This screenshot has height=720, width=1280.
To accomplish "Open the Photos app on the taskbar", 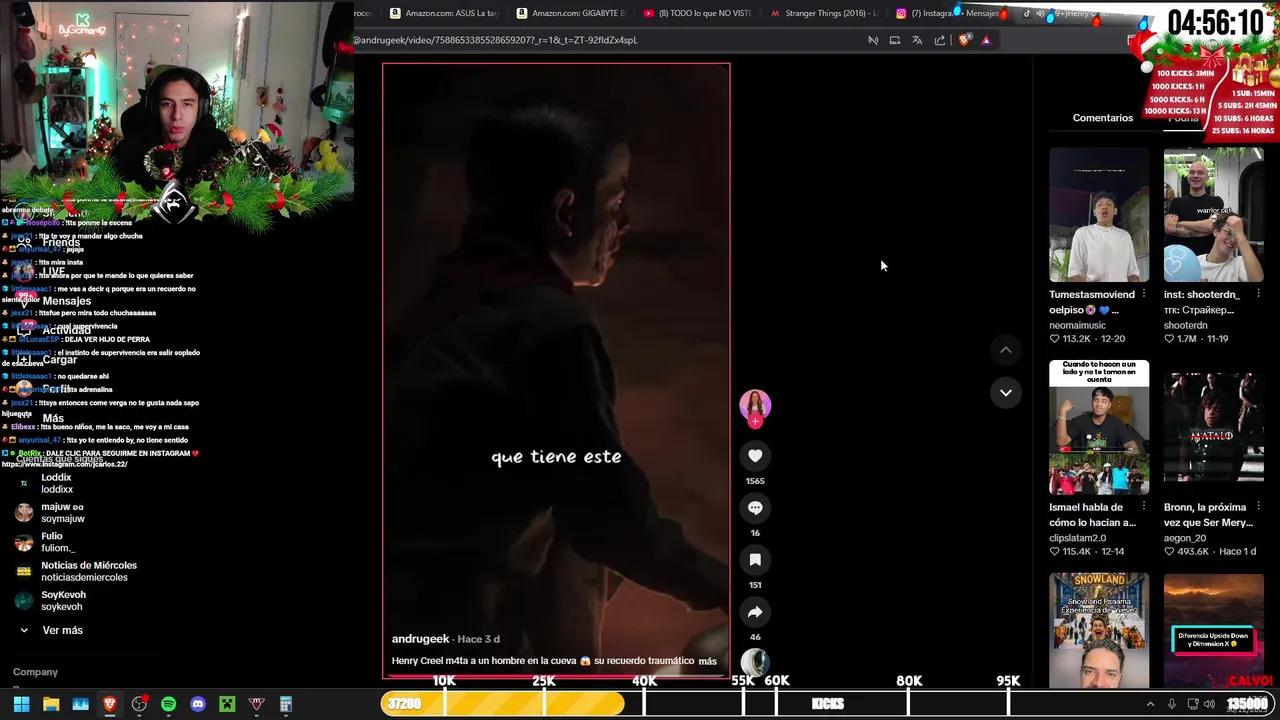I will 81,704.
